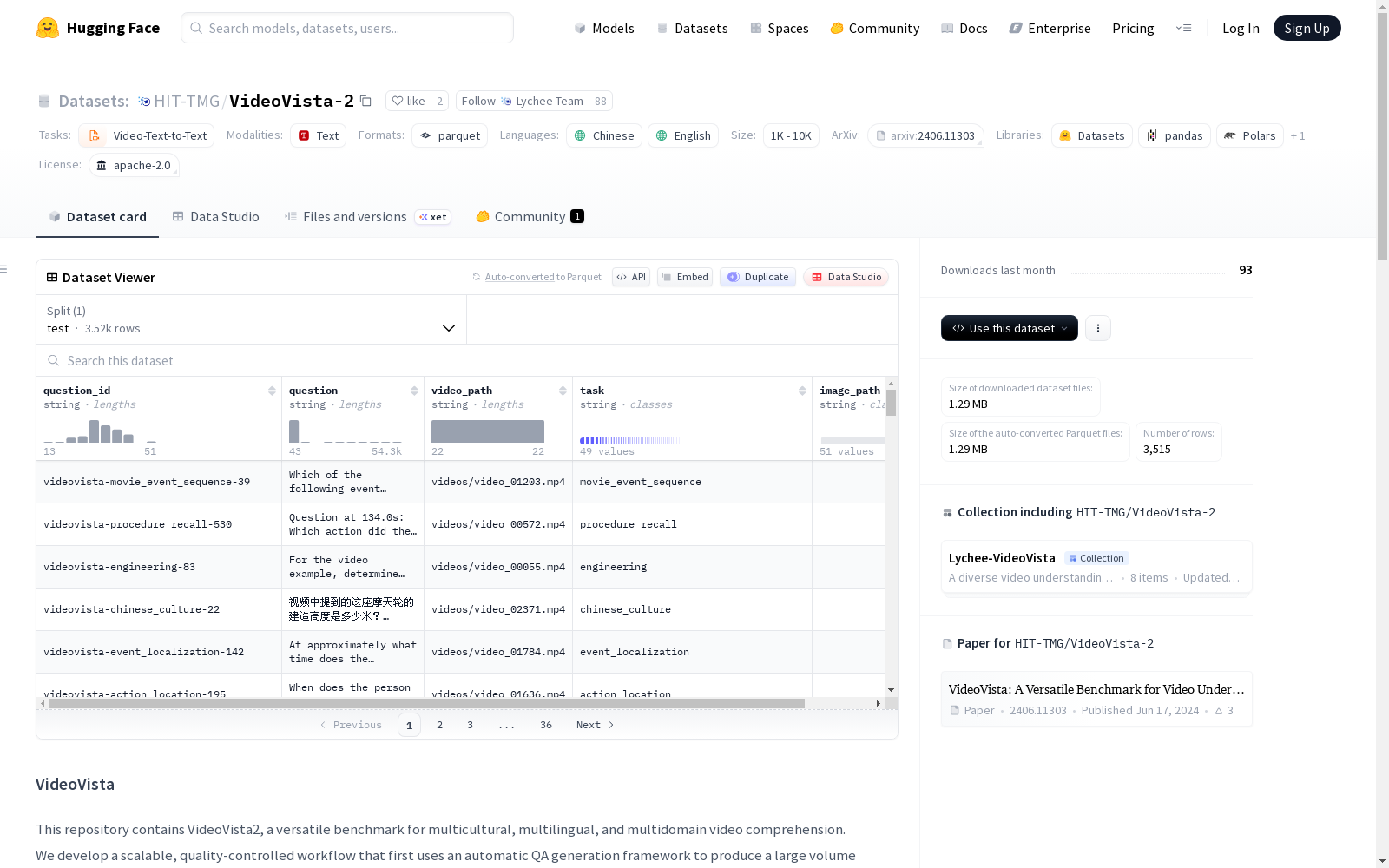Viewport: 1389px width, 868px height.
Task: Go to page 3 of the dataset
Action: pyautogui.click(x=471, y=725)
